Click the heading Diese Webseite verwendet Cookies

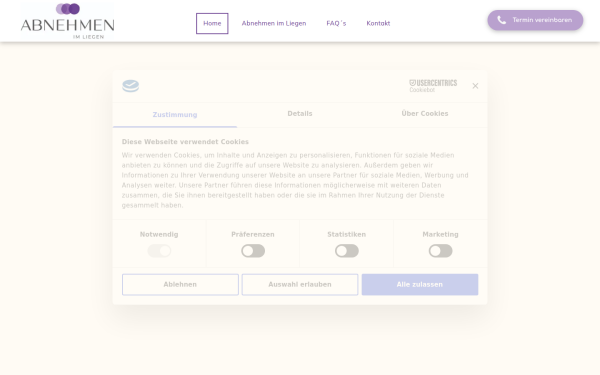tap(185, 142)
